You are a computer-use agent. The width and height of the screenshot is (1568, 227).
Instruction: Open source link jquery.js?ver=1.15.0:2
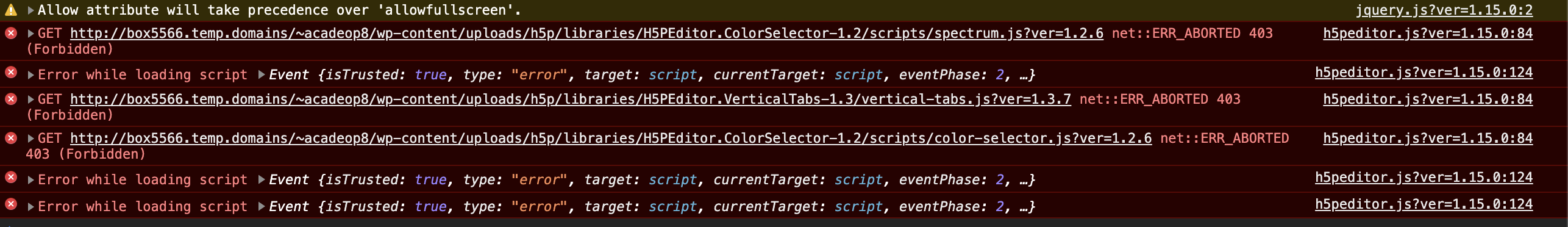[x=1443, y=10]
